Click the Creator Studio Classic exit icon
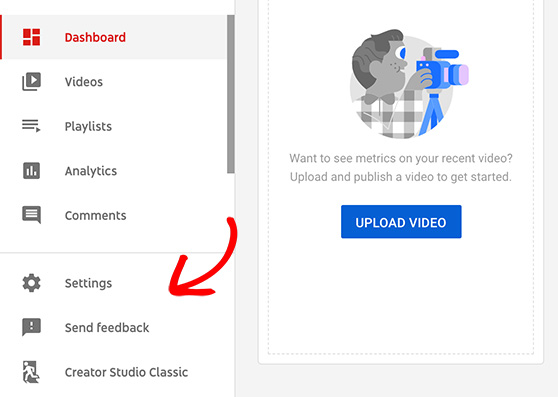This screenshot has height=397, width=558. 31,372
